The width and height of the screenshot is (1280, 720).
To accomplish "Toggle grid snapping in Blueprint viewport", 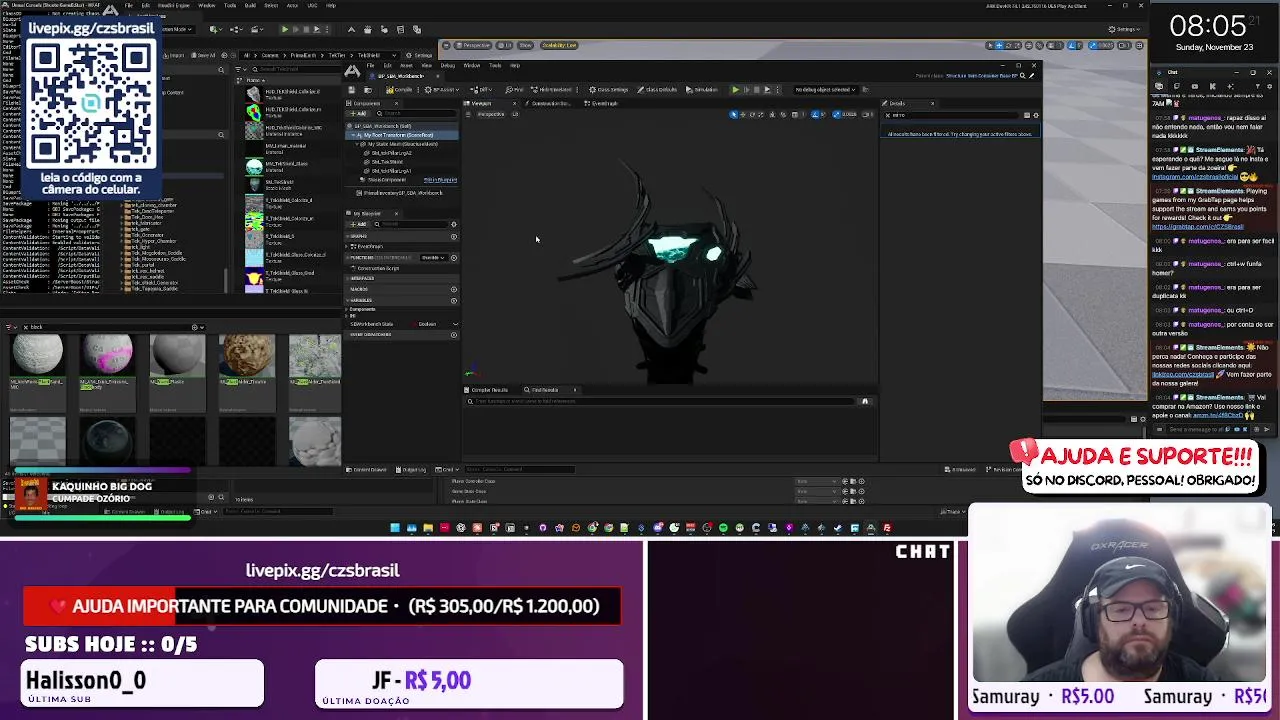I will [795, 114].
